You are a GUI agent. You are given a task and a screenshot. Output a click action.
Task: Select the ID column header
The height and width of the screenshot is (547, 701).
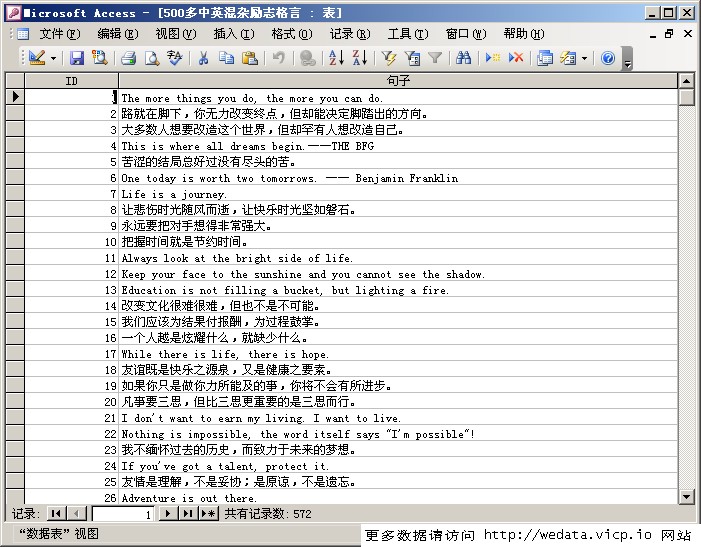point(72,81)
